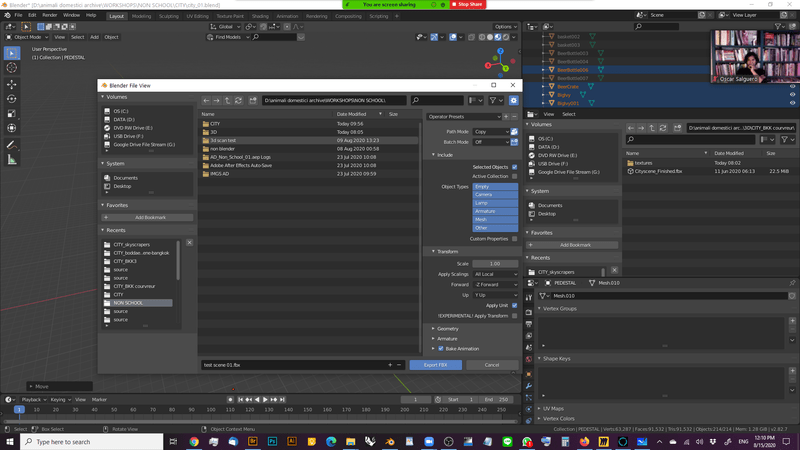Activate the Measure tool icon
The width and height of the screenshot is (800, 450).
(11, 160)
